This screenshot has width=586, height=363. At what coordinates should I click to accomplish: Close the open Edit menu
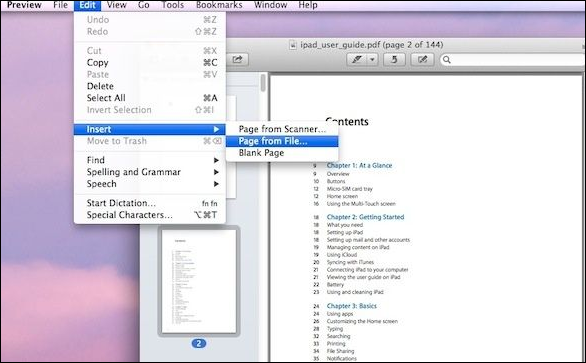87,5
